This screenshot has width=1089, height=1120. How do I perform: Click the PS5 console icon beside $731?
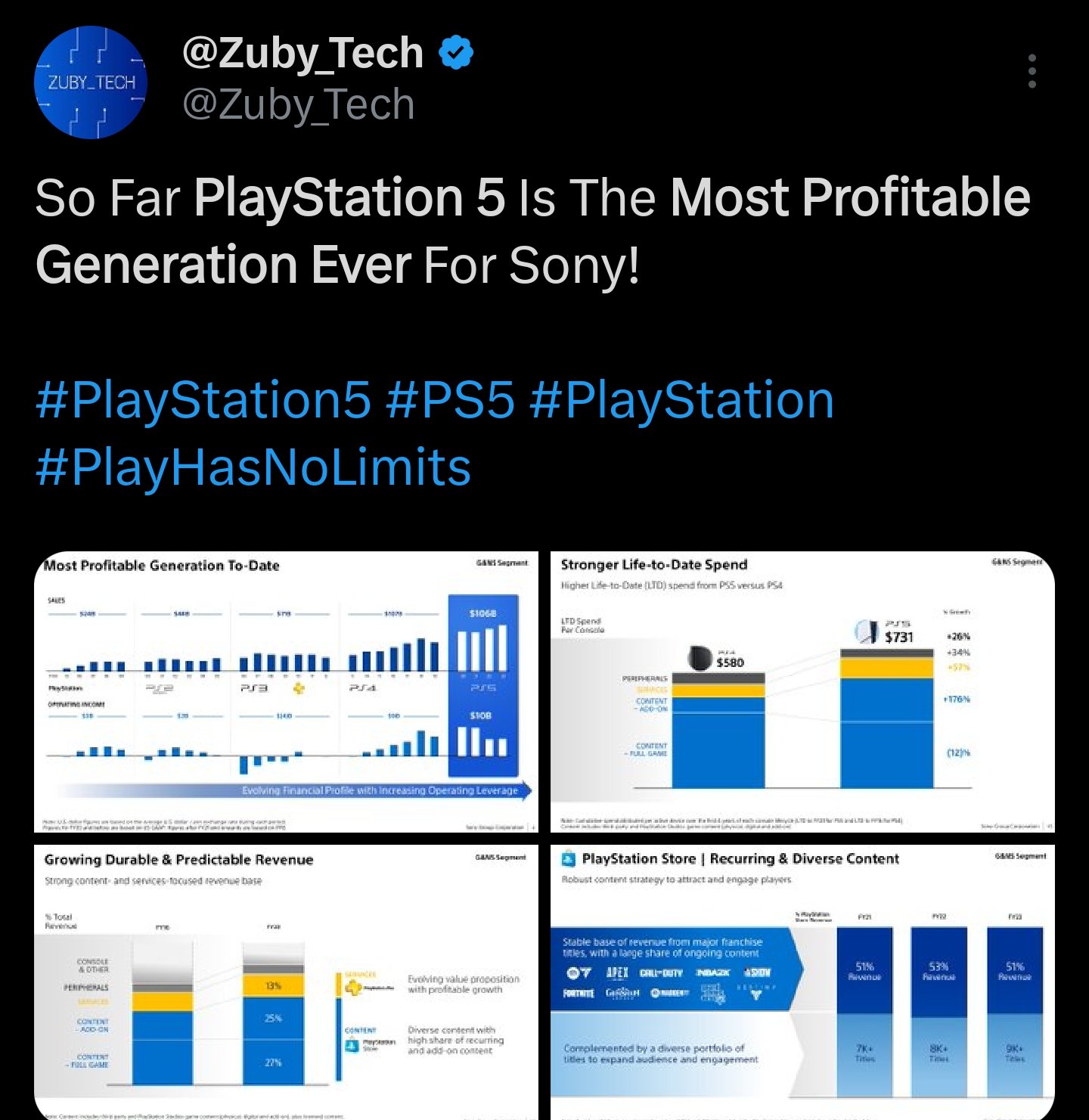[867, 631]
